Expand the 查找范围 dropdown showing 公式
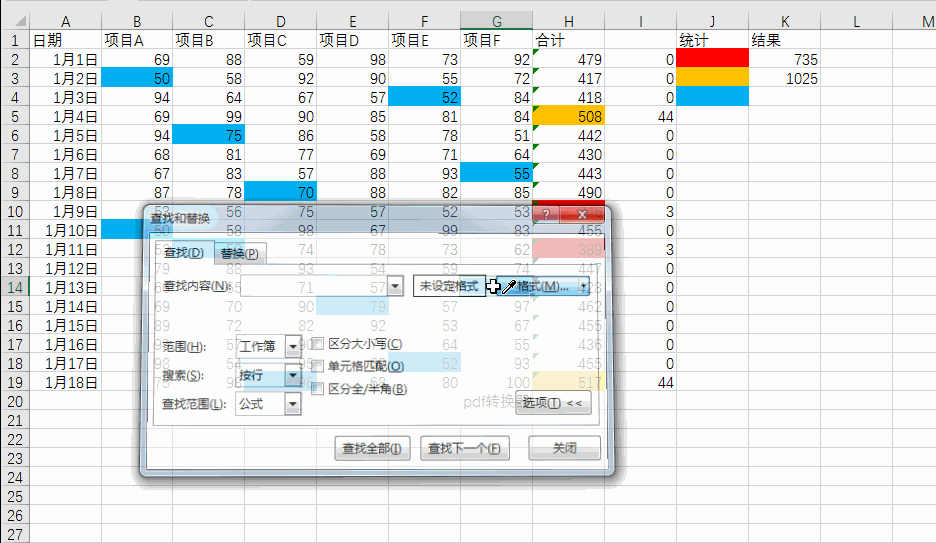The height and width of the screenshot is (543, 936). coord(292,404)
